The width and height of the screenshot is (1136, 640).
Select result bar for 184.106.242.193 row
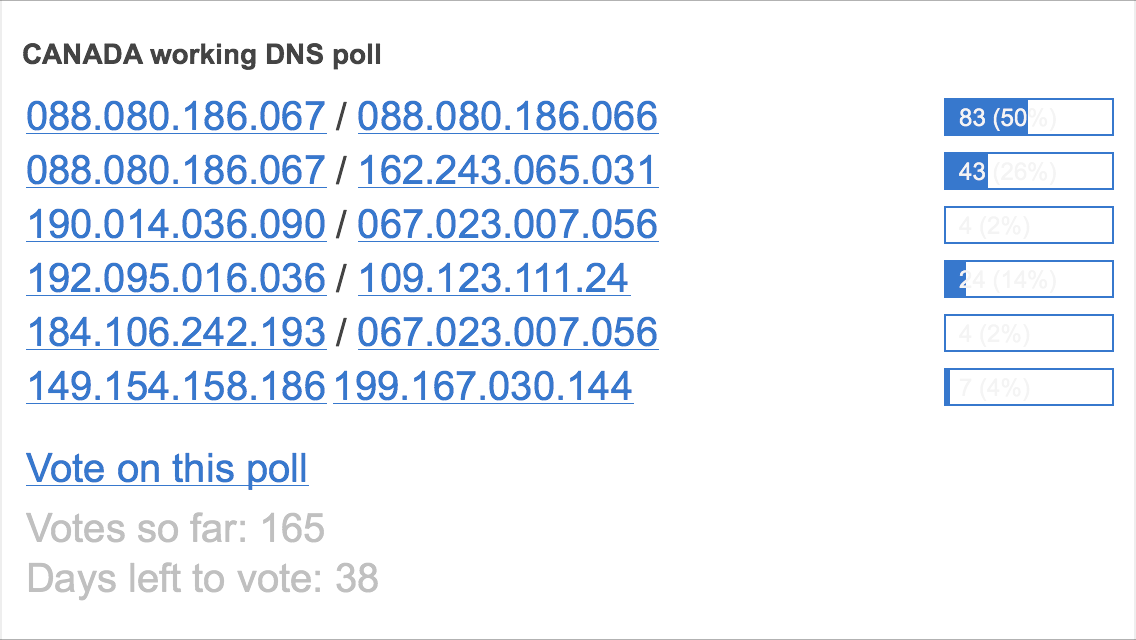coord(1029,333)
